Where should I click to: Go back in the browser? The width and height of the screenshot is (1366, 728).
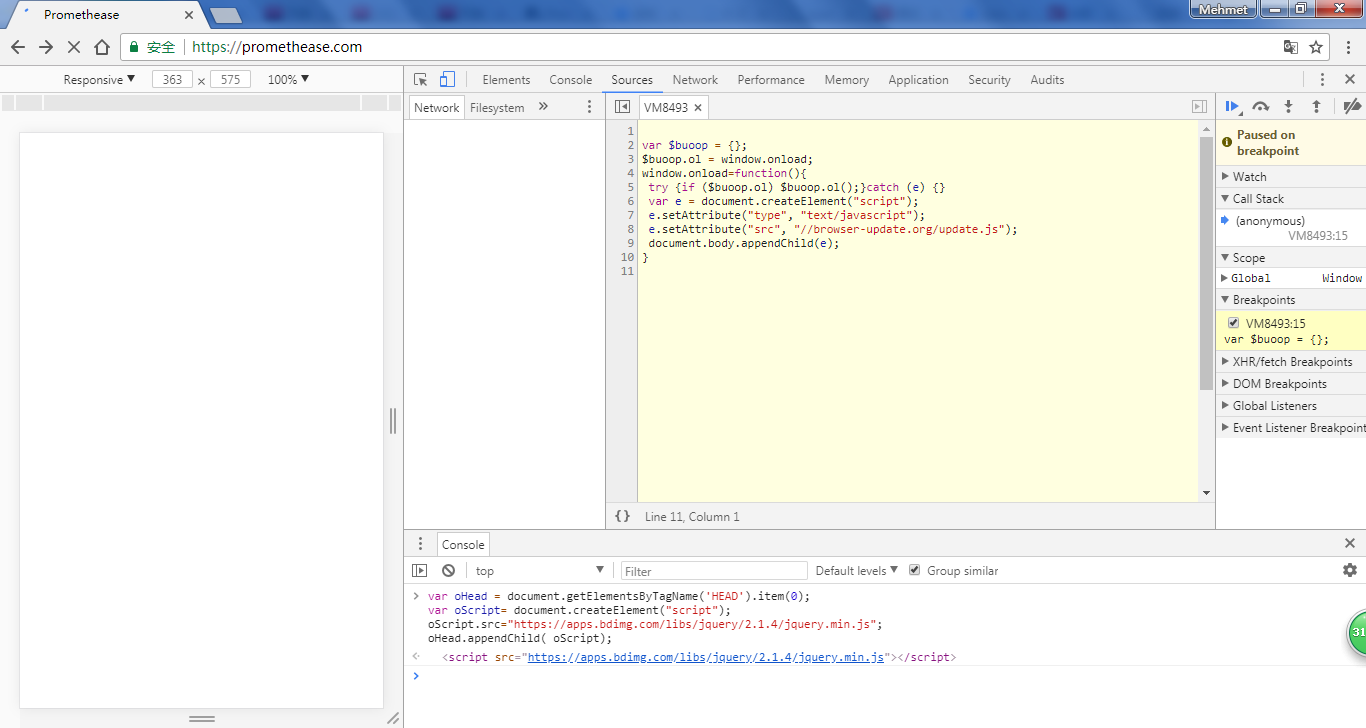[x=18, y=47]
